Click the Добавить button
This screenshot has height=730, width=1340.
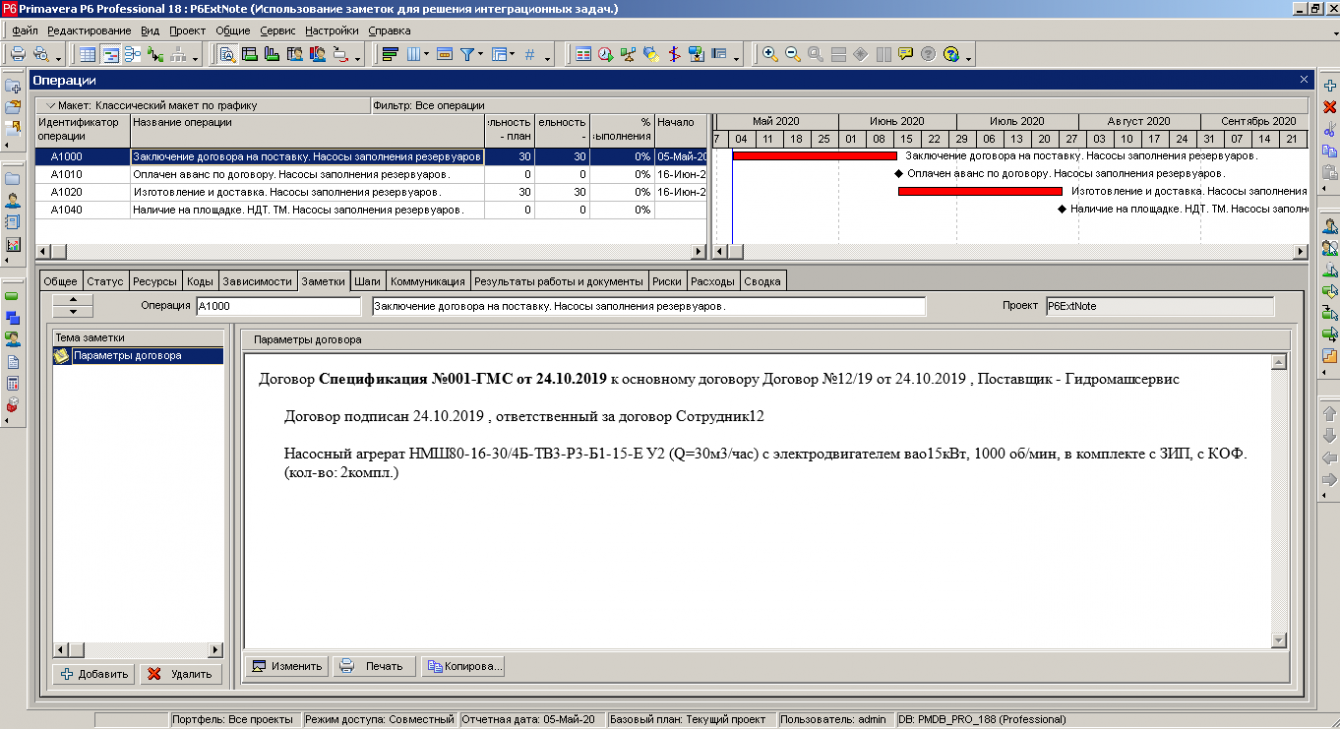[x=93, y=674]
